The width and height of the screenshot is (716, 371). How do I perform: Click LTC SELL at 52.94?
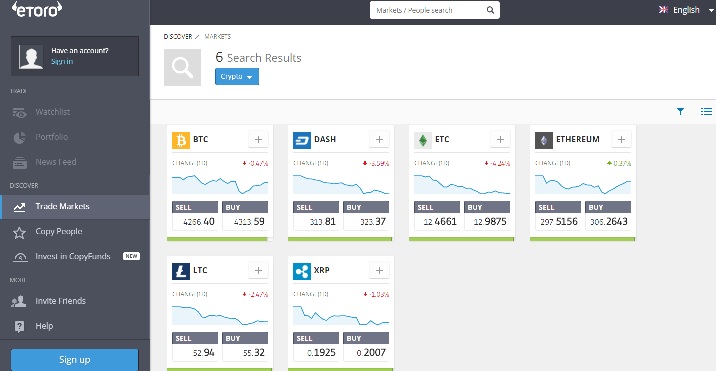pyautogui.click(x=195, y=346)
